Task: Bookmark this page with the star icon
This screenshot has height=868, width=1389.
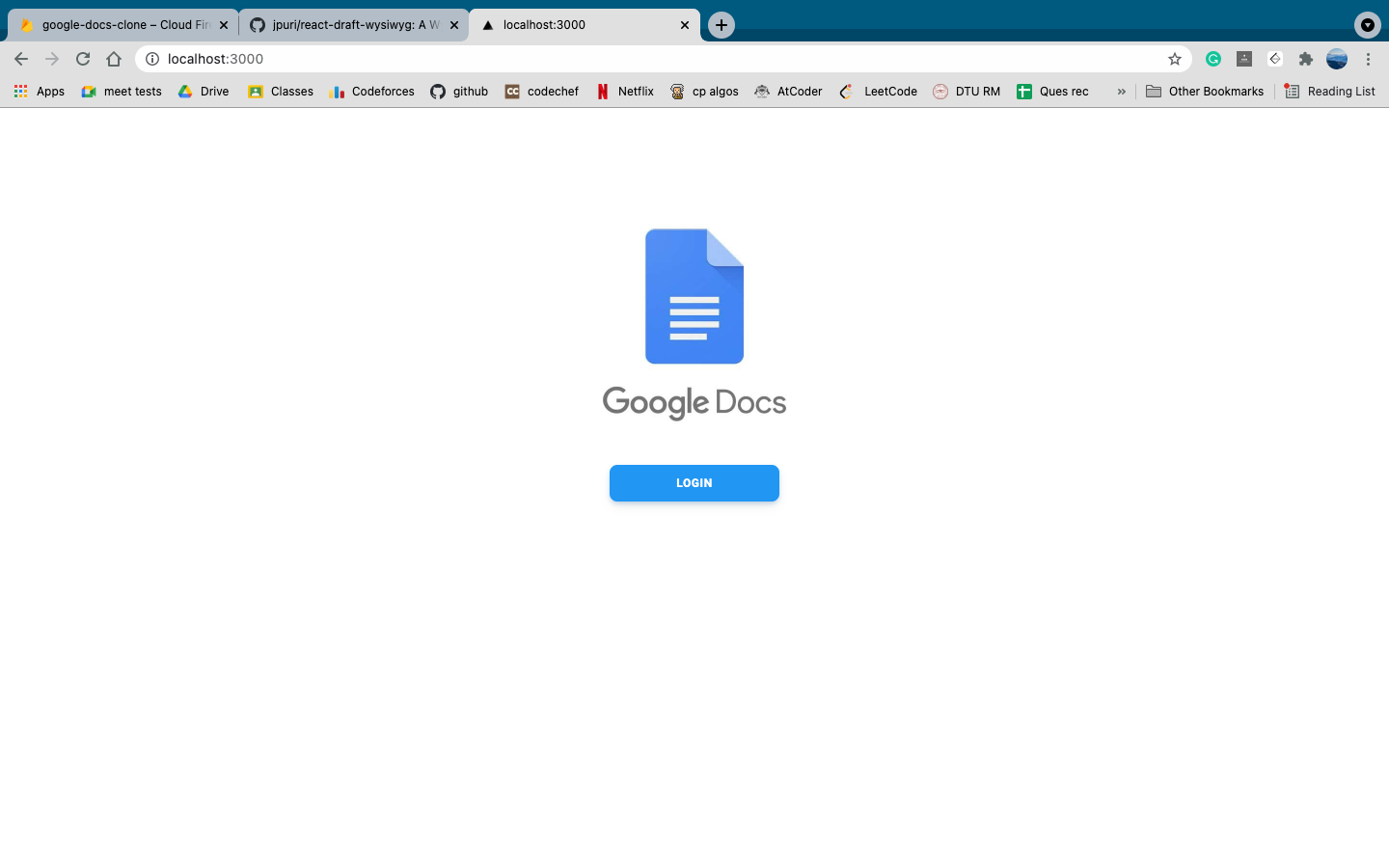Action: tap(1175, 59)
